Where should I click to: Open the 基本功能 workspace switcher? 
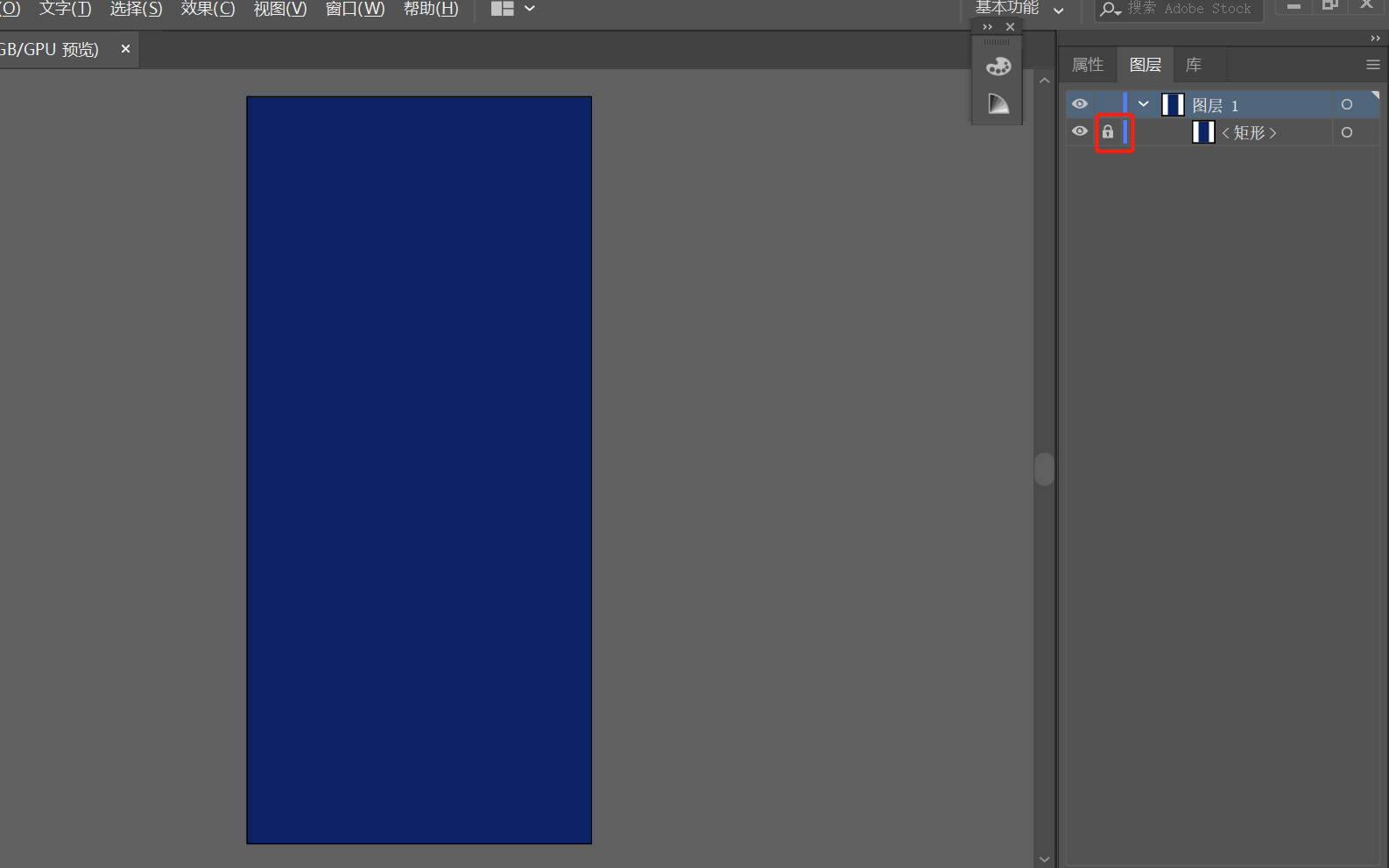(1020, 9)
